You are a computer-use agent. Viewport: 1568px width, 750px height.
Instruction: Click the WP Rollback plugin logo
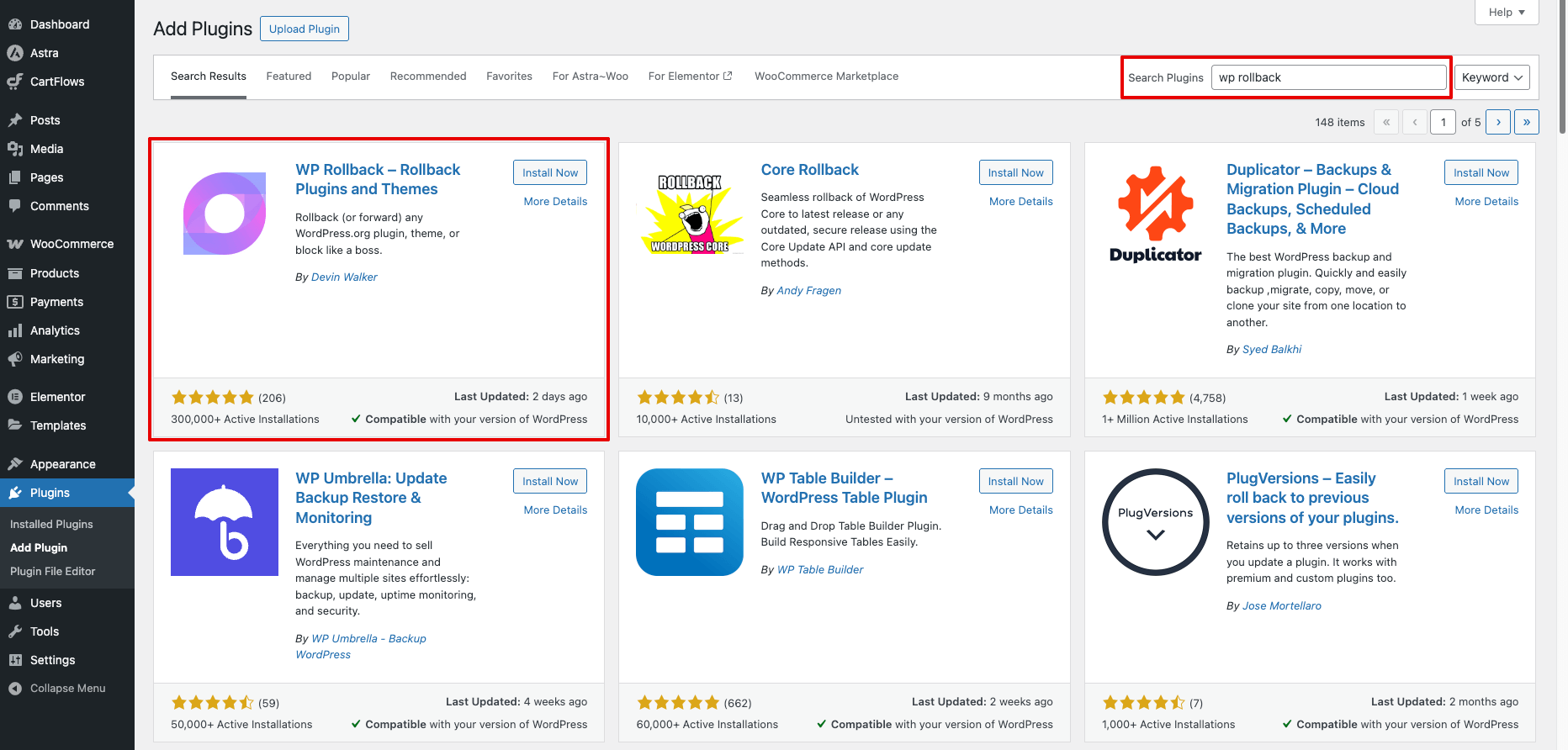coord(225,214)
